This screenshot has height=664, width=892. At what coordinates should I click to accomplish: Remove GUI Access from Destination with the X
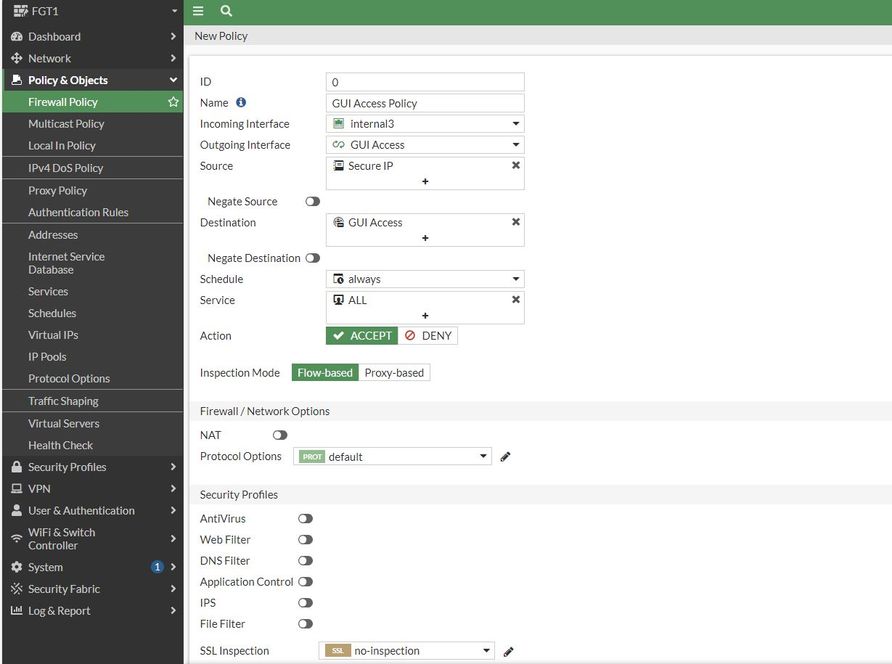(515, 222)
